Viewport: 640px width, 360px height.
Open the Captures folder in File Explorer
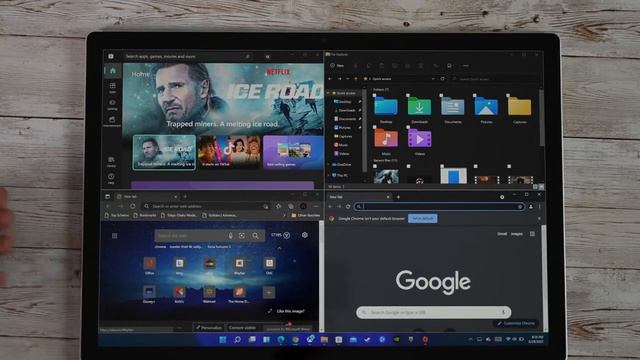(x=520, y=109)
